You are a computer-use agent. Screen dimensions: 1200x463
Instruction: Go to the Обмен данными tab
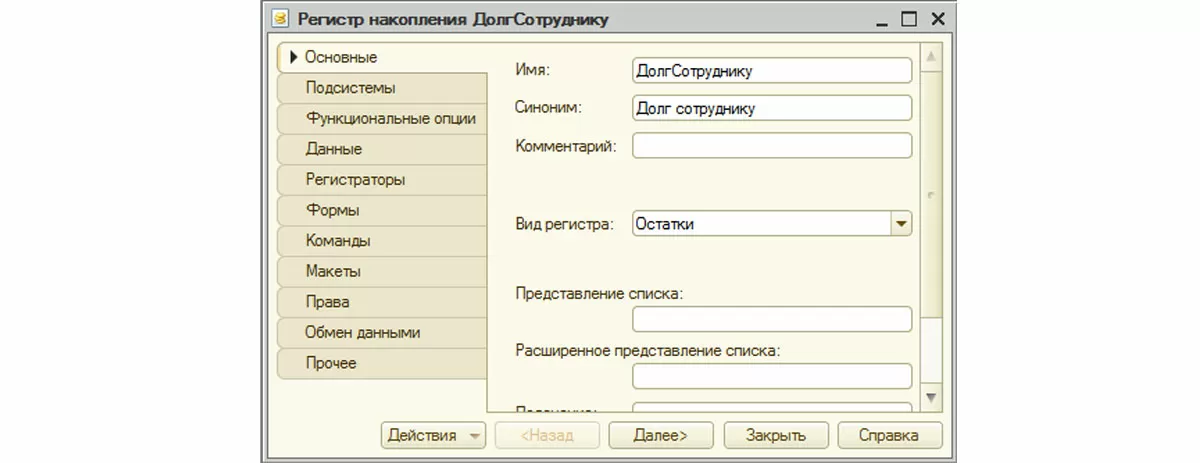(362, 332)
